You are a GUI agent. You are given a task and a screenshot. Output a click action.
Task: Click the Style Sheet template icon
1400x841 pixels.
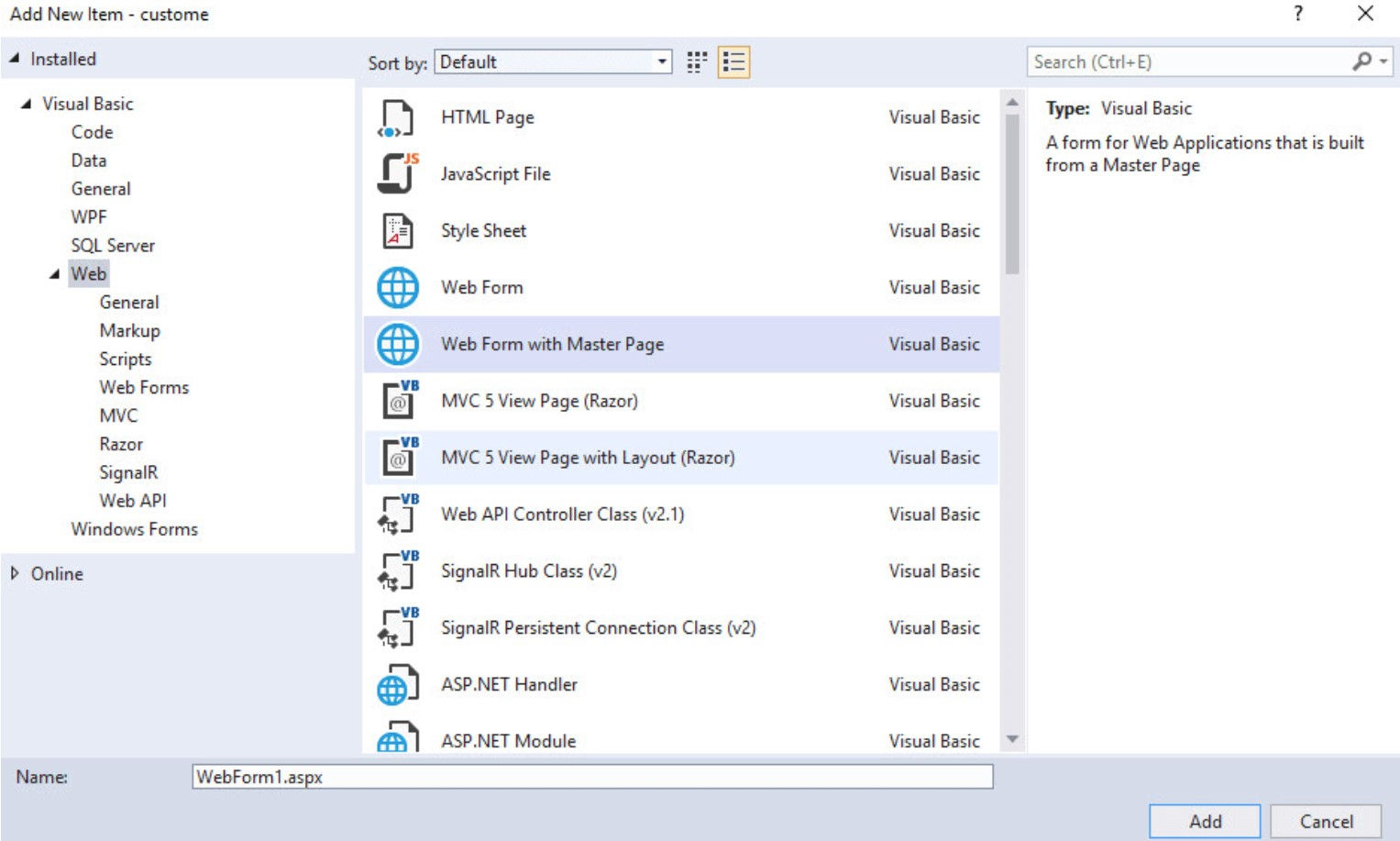[397, 231]
